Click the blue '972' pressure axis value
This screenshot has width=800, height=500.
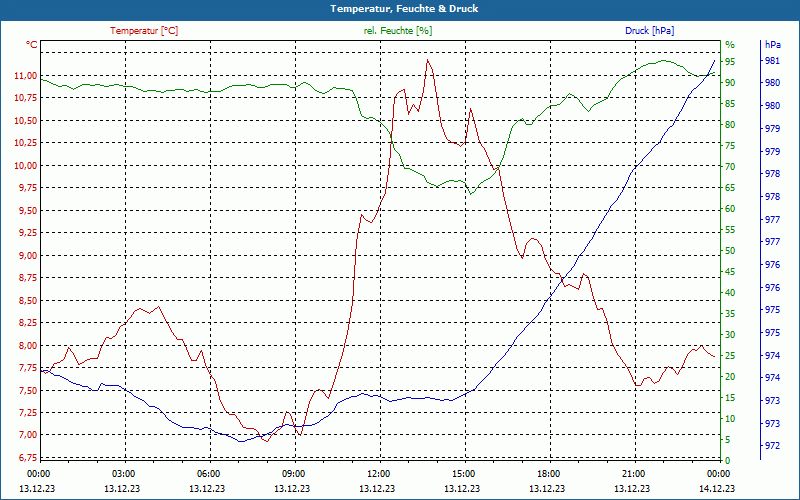tap(772, 446)
